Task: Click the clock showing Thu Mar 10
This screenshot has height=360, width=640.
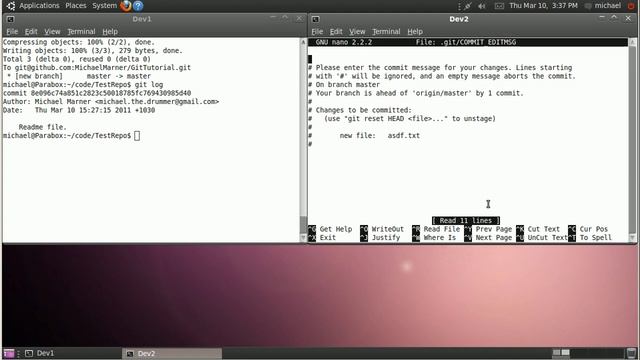Action: 543,6
